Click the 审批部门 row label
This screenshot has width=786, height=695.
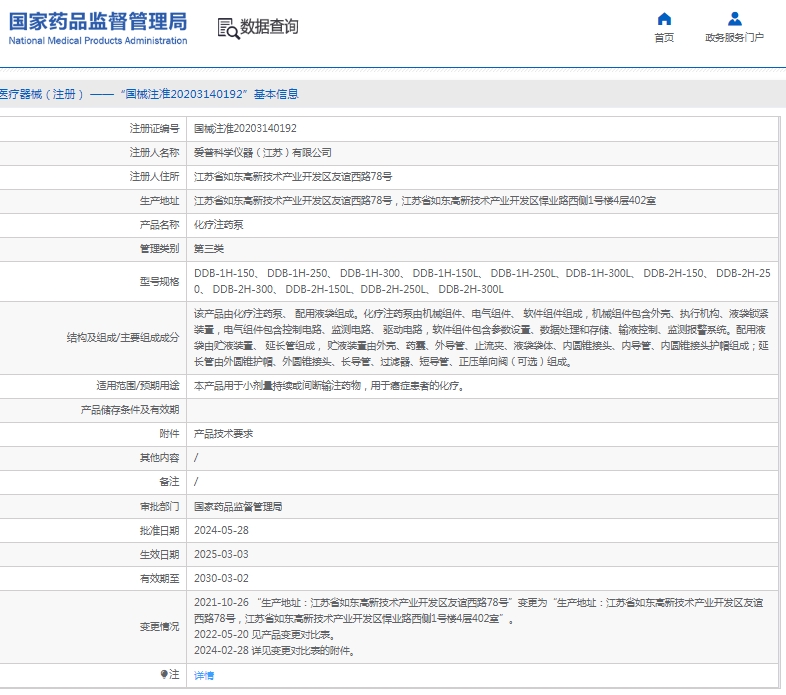coord(159,506)
